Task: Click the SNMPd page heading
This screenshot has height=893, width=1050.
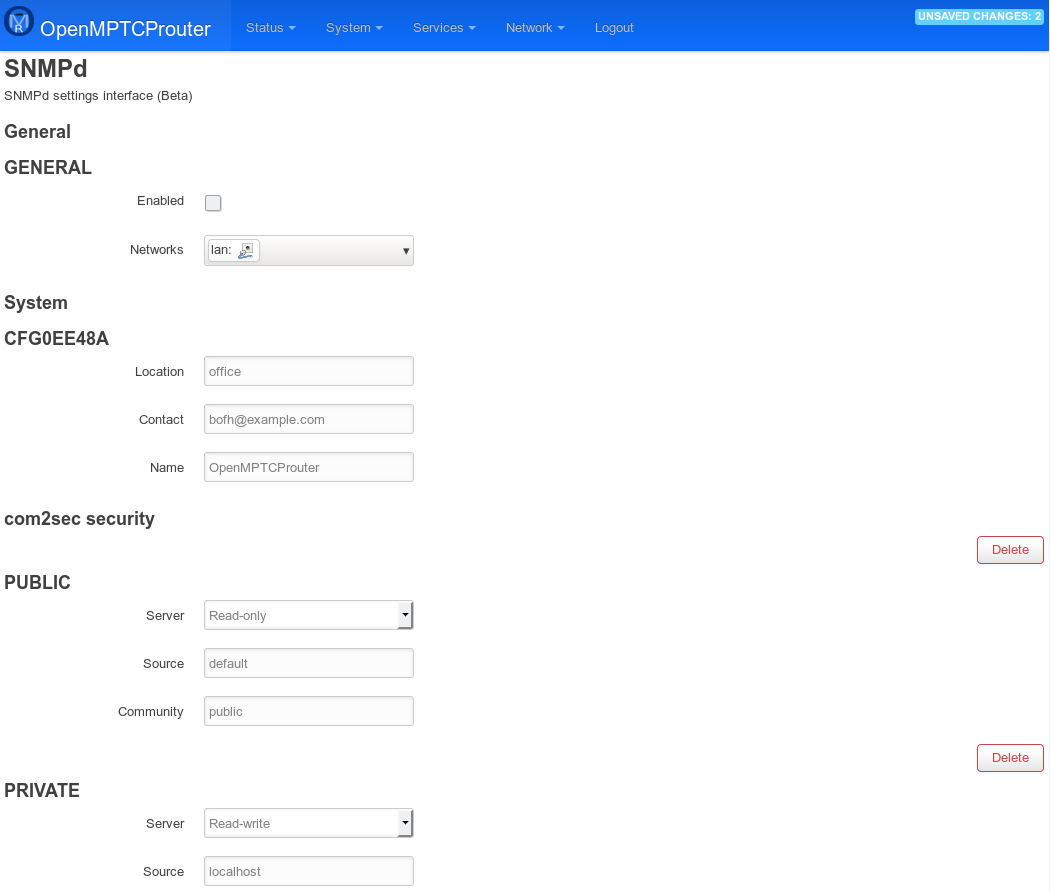Action: pyautogui.click(x=46, y=68)
